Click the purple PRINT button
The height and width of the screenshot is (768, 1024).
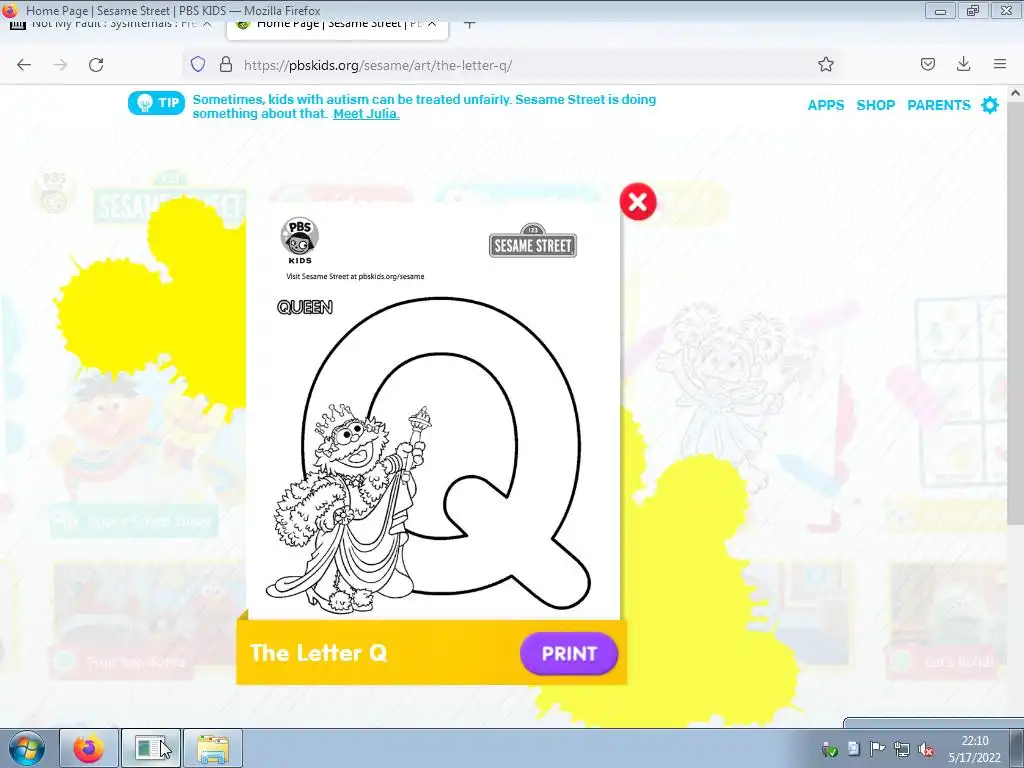click(x=569, y=653)
